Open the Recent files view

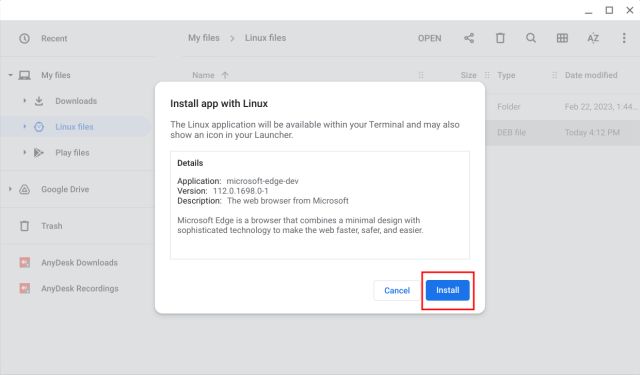coord(54,38)
